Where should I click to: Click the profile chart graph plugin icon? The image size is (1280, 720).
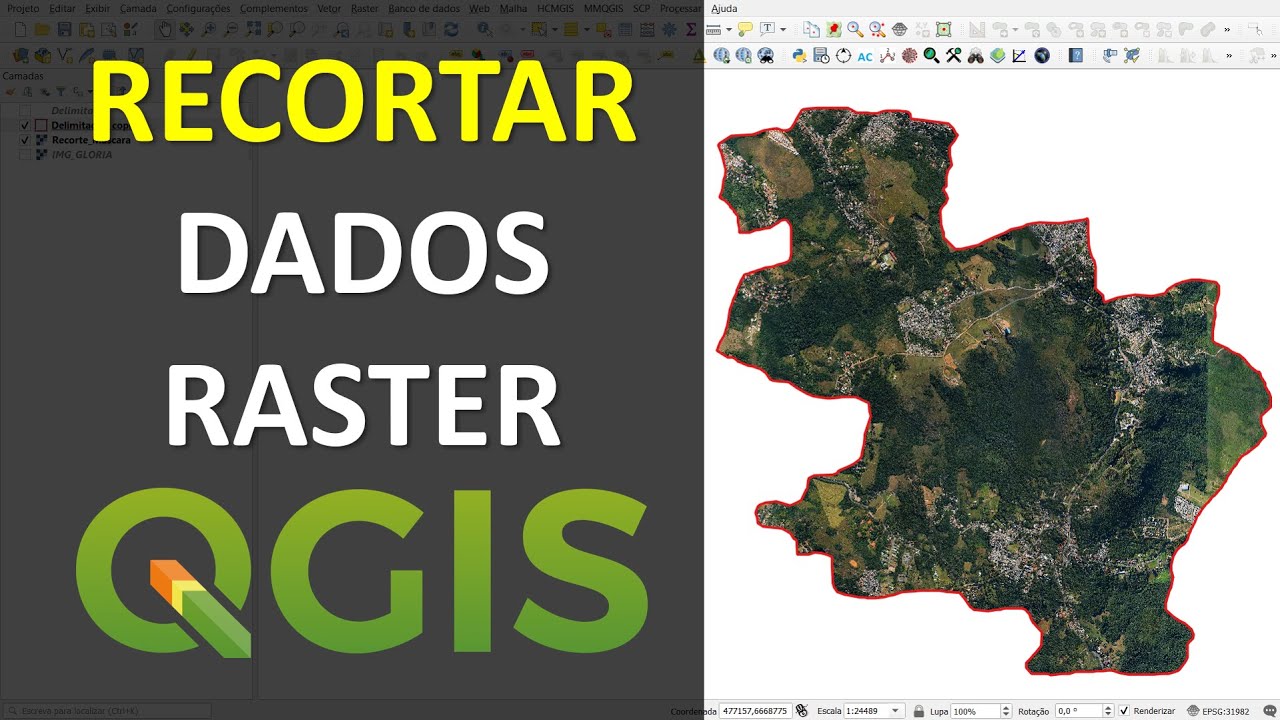click(x=1019, y=56)
